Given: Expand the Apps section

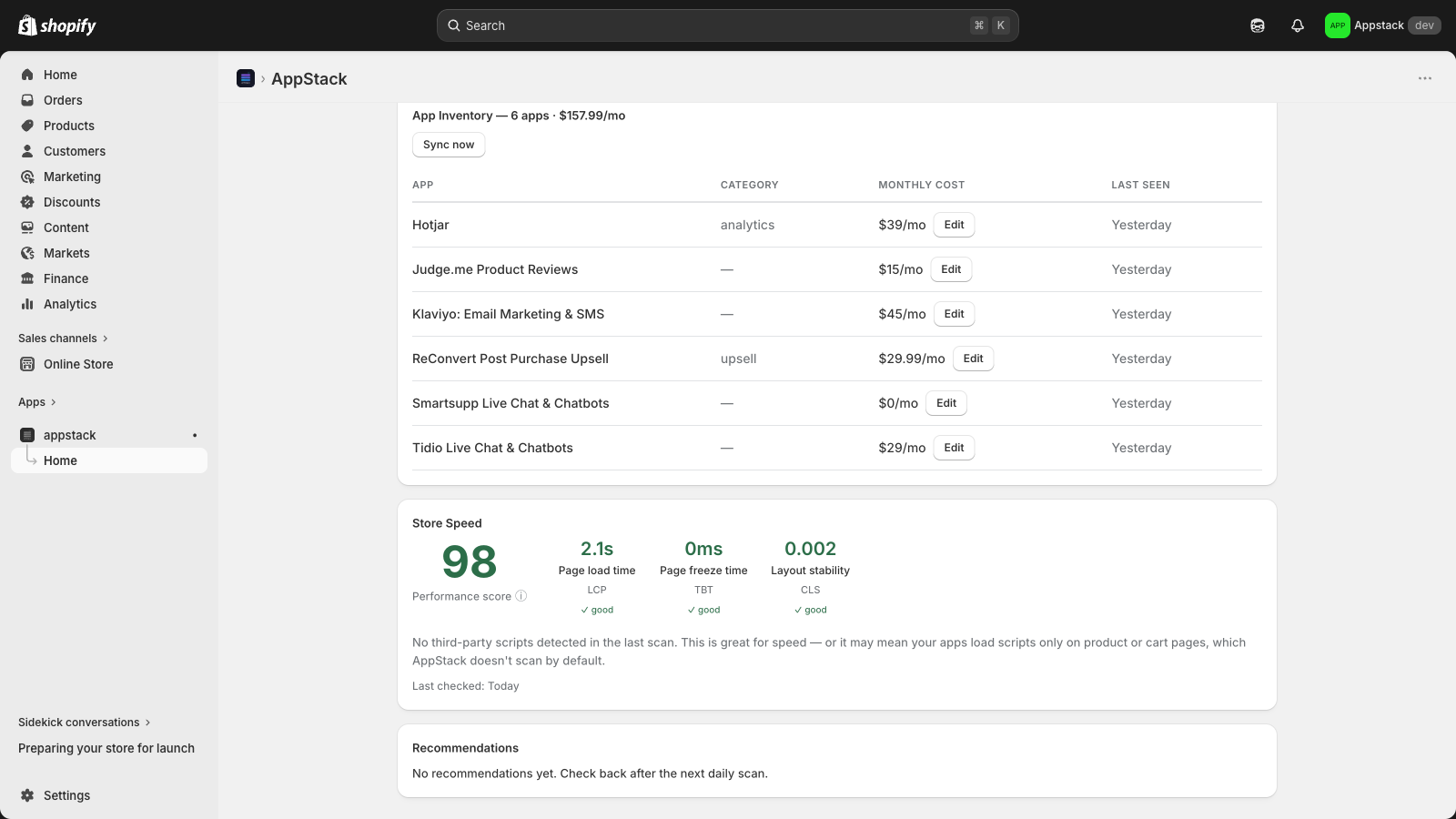Looking at the screenshot, I should 37,402.
